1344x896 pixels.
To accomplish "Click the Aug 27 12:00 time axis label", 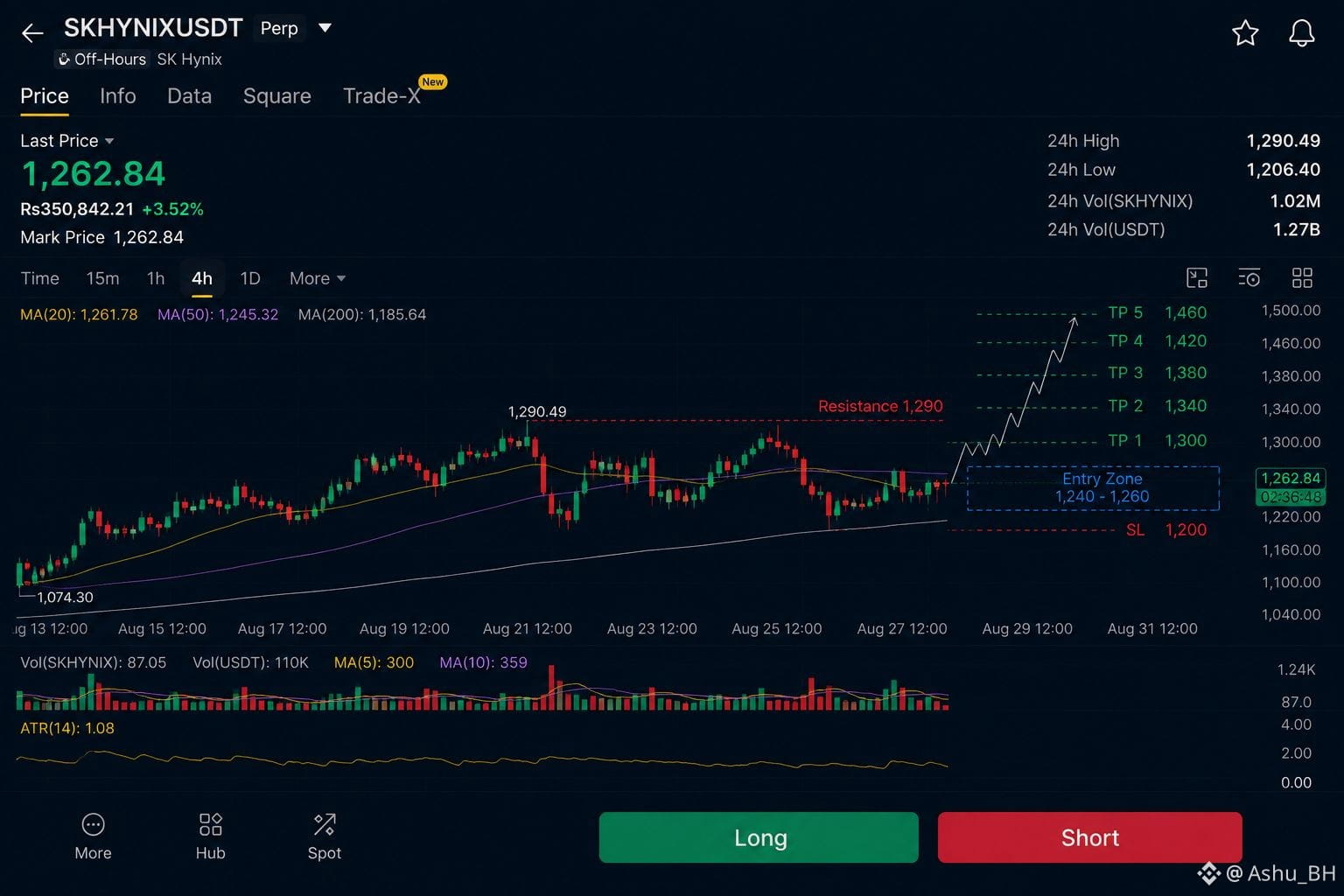I will (901, 628).
